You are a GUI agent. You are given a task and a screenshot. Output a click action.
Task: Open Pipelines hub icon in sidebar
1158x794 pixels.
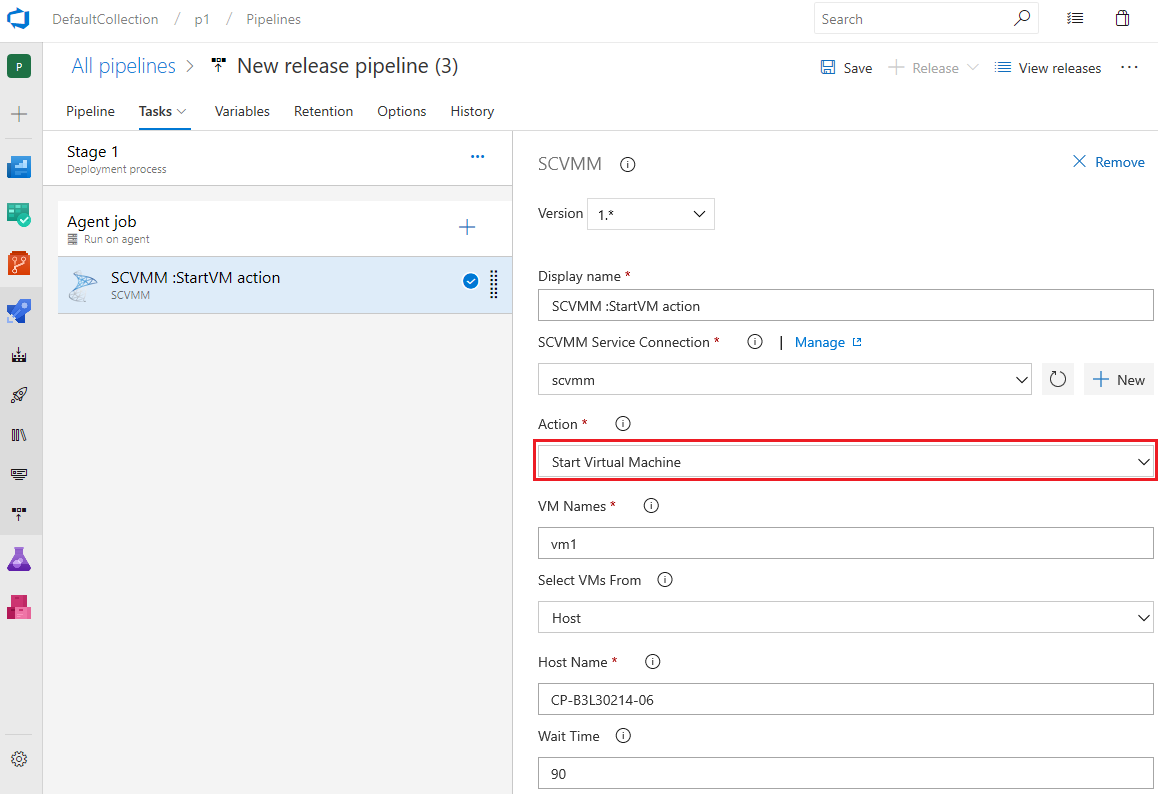[19, 311]
